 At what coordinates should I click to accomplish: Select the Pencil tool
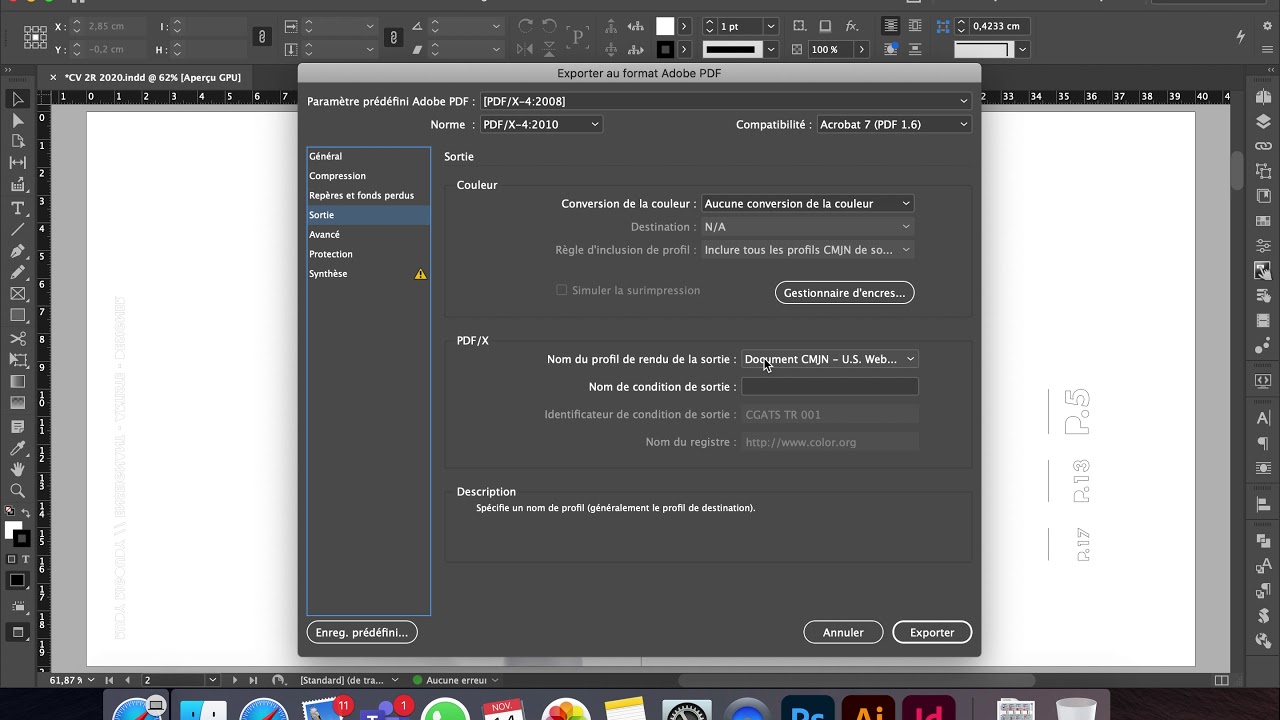(x=17, y=272)
